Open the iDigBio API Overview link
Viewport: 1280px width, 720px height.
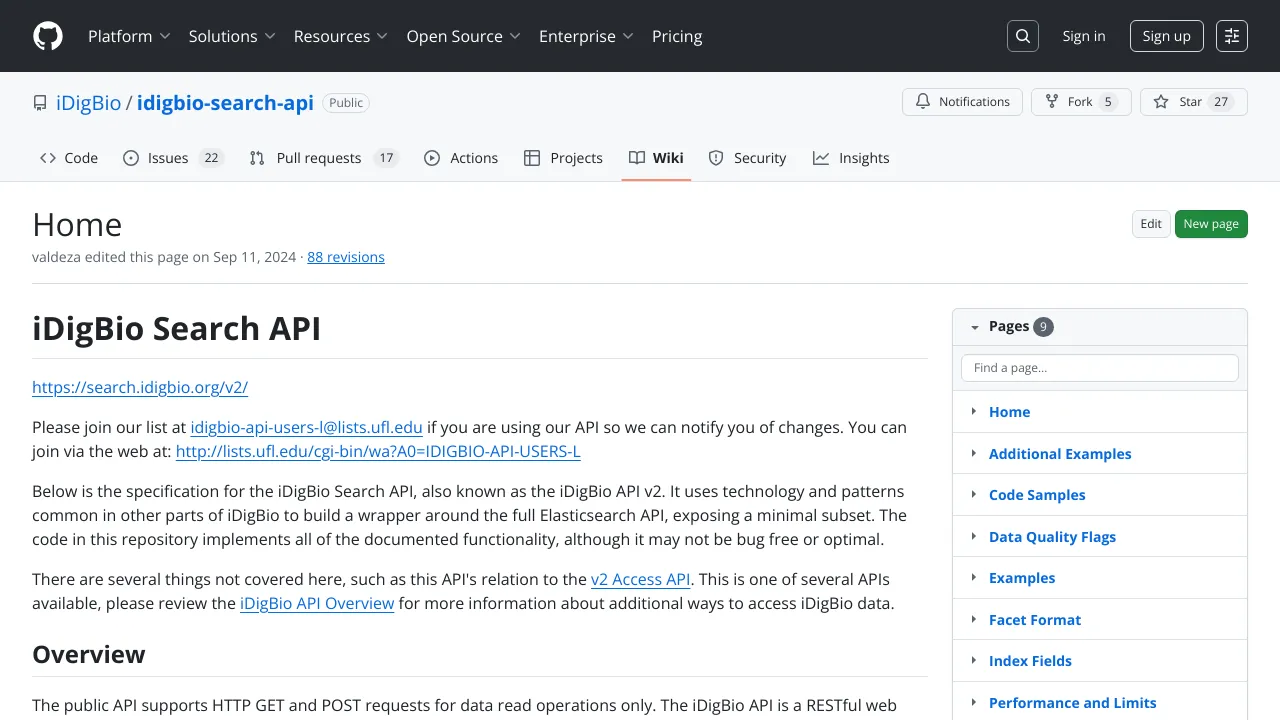tap(317, 603)
